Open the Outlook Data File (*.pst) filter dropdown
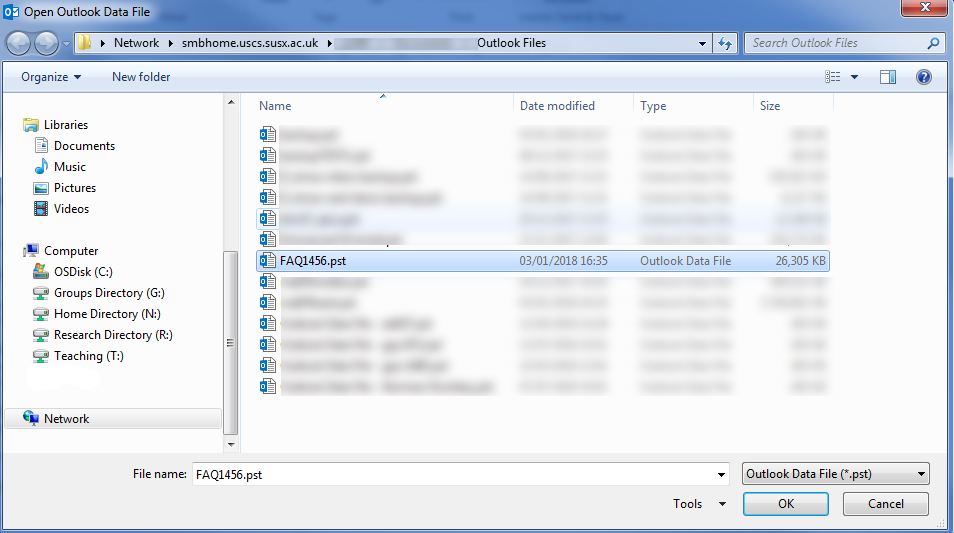The image size is (954, 533). [835, 474]
